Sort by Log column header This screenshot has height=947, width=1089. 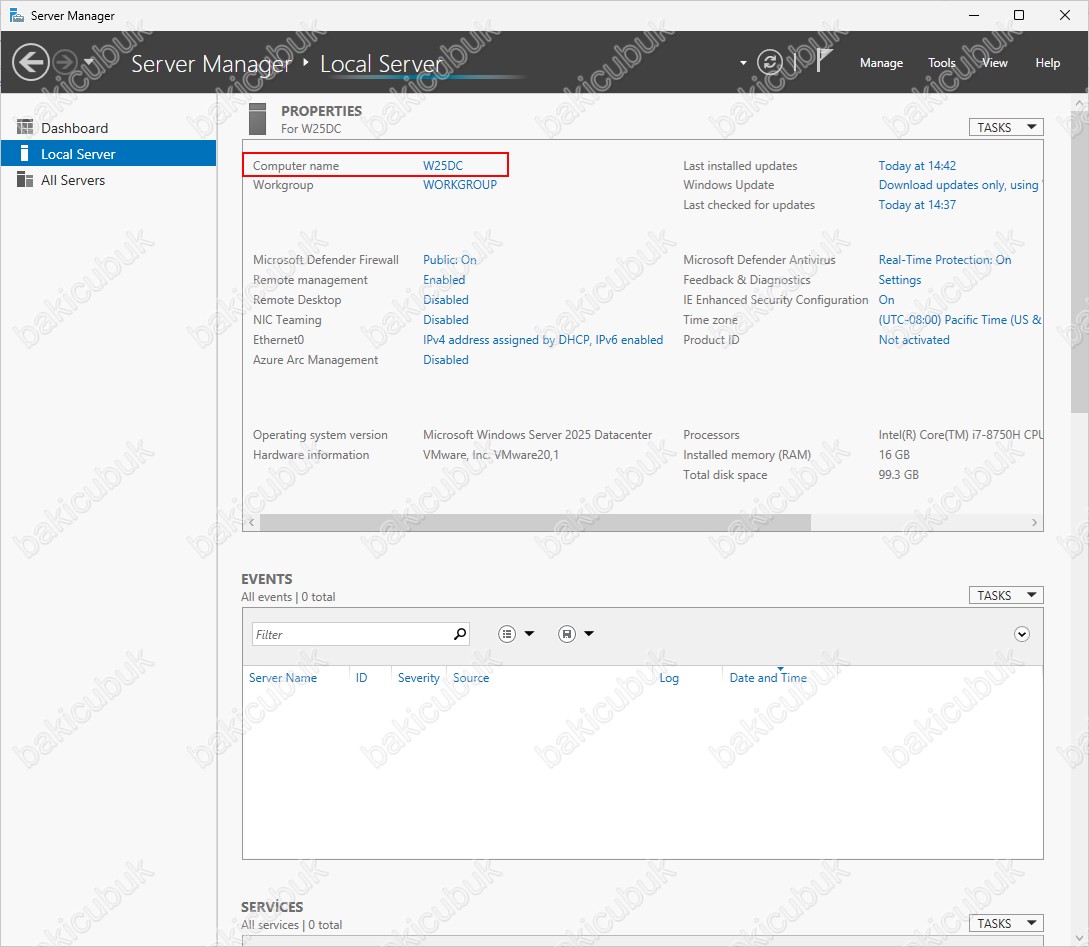tap(669, 678)
